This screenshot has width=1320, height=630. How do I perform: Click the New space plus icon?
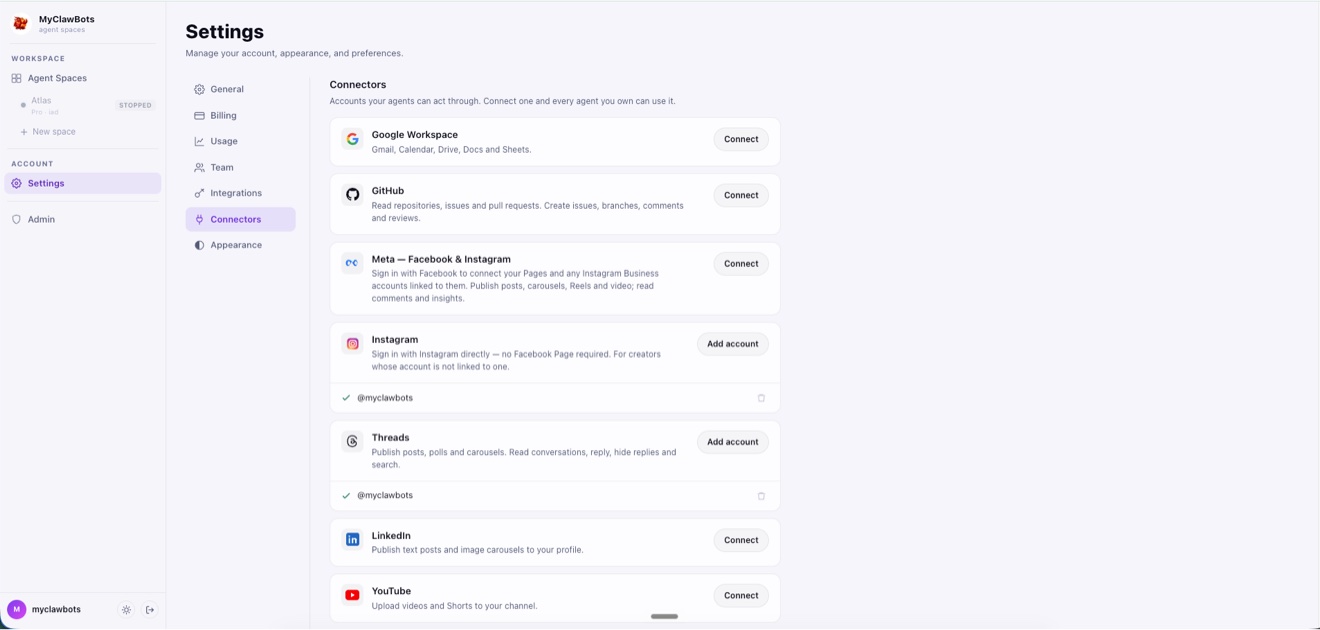pyautogui.click(x=24, y=132)
